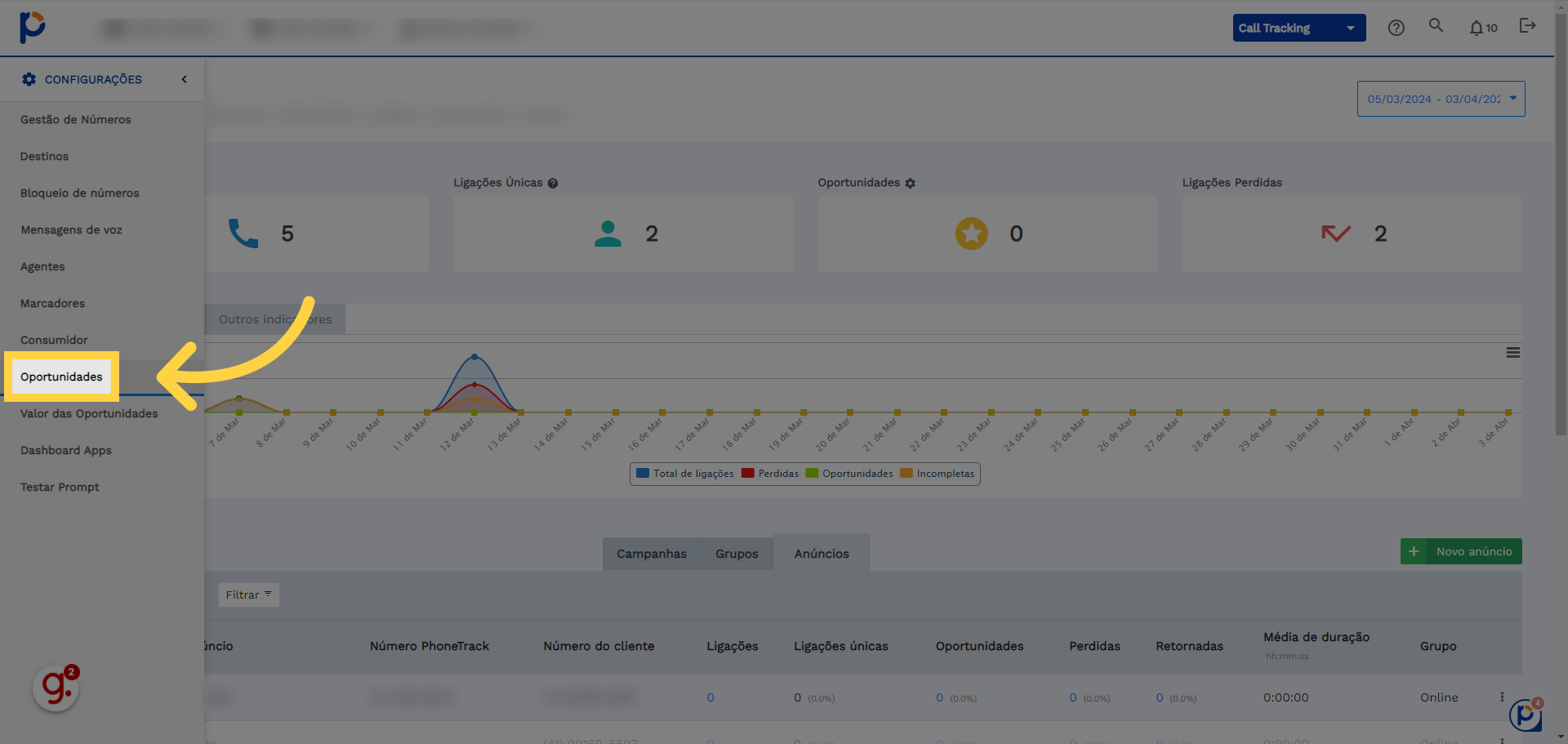Toggle Oportunidades legend series

[849, 474]
